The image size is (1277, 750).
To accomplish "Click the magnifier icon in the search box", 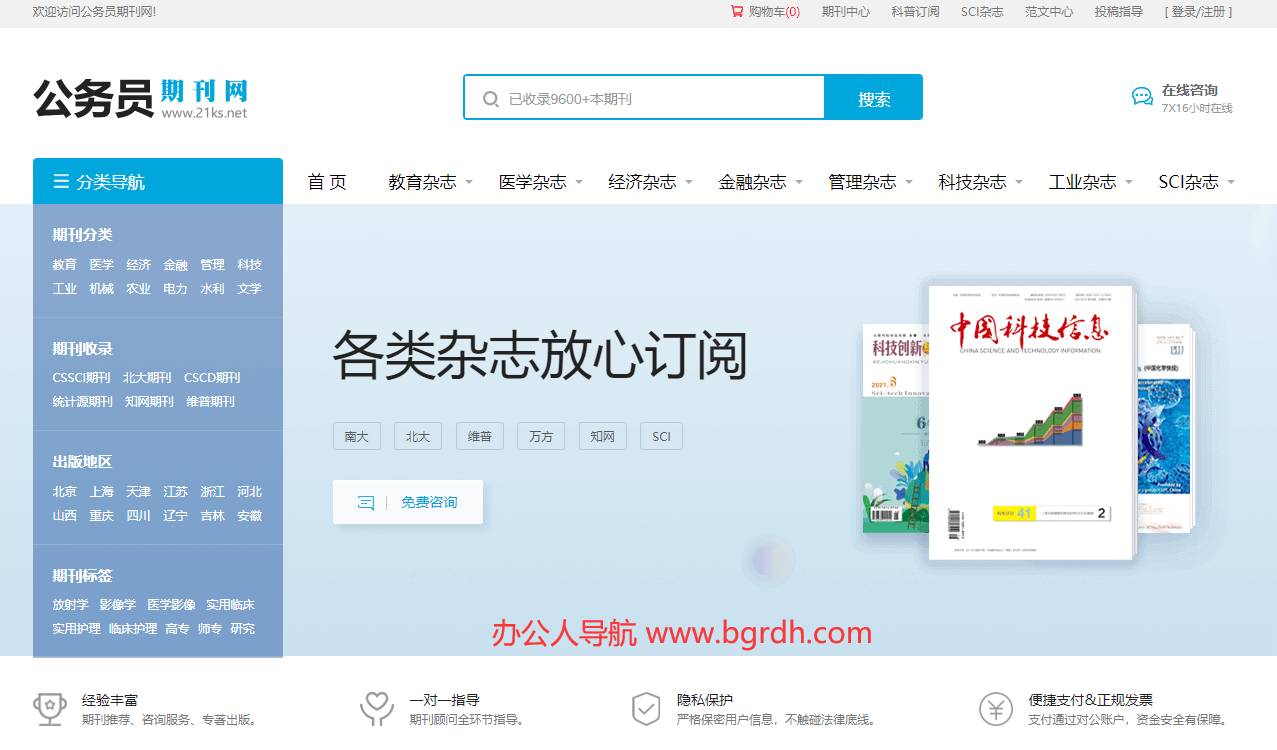I will pos(490,97).
